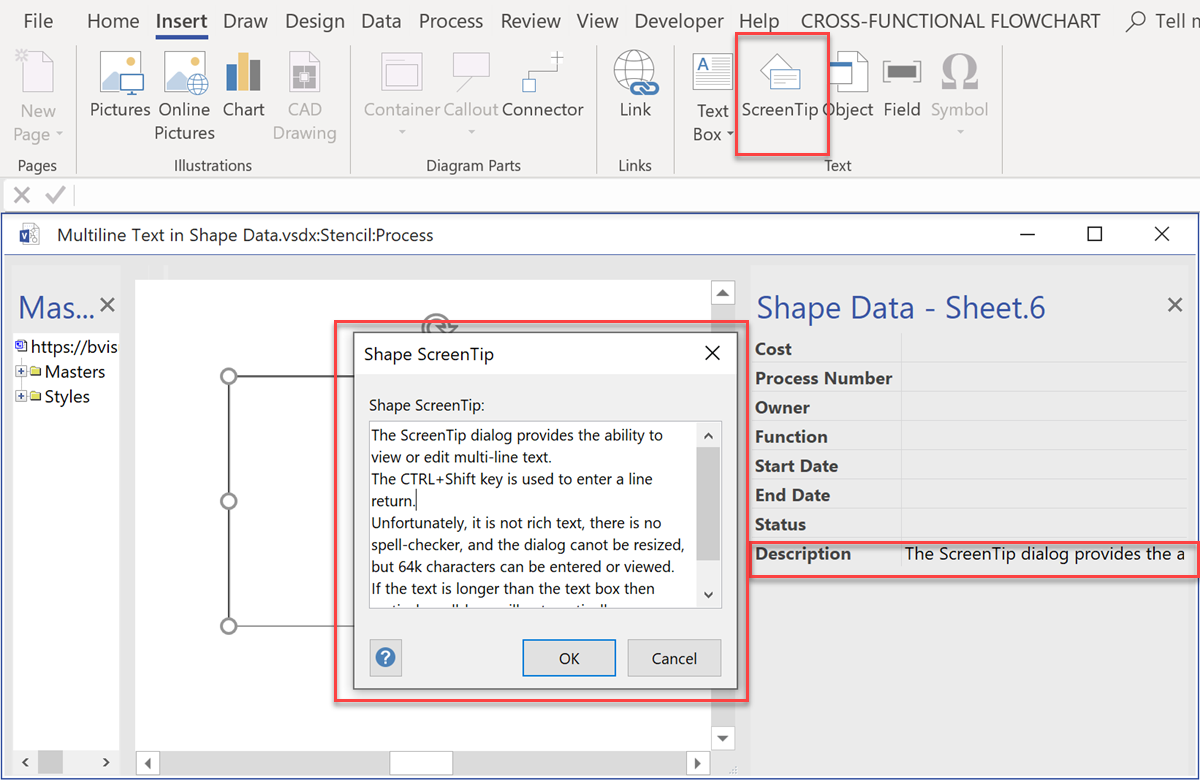Cancel the Shape ScreenTip dialog
The width and height of the screenshot is (1200, 781).
point(674,658)
